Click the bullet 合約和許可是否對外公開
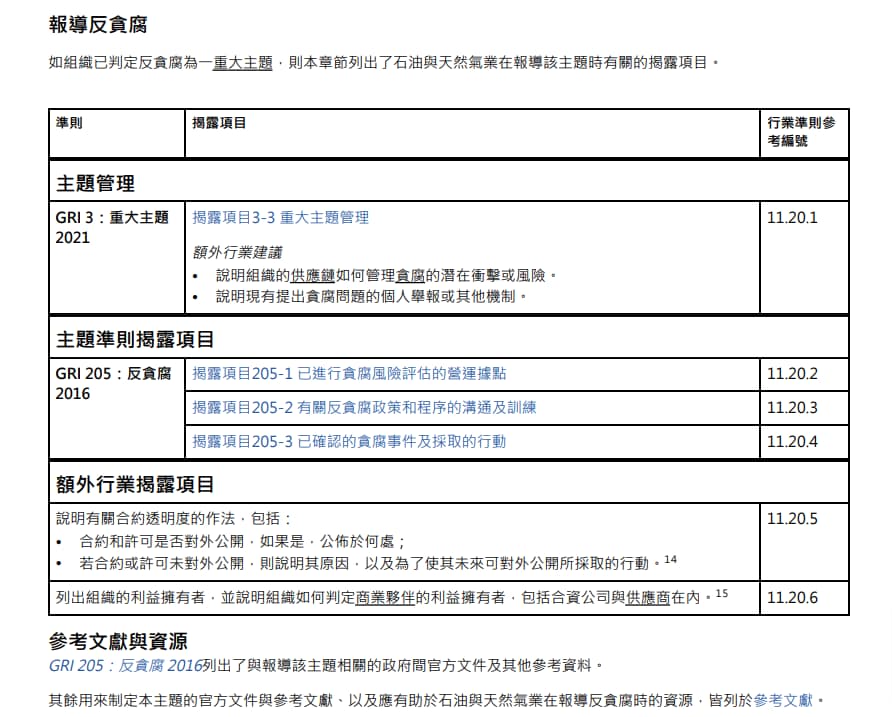This screenshot has width=892, height=717. (242, 541)
